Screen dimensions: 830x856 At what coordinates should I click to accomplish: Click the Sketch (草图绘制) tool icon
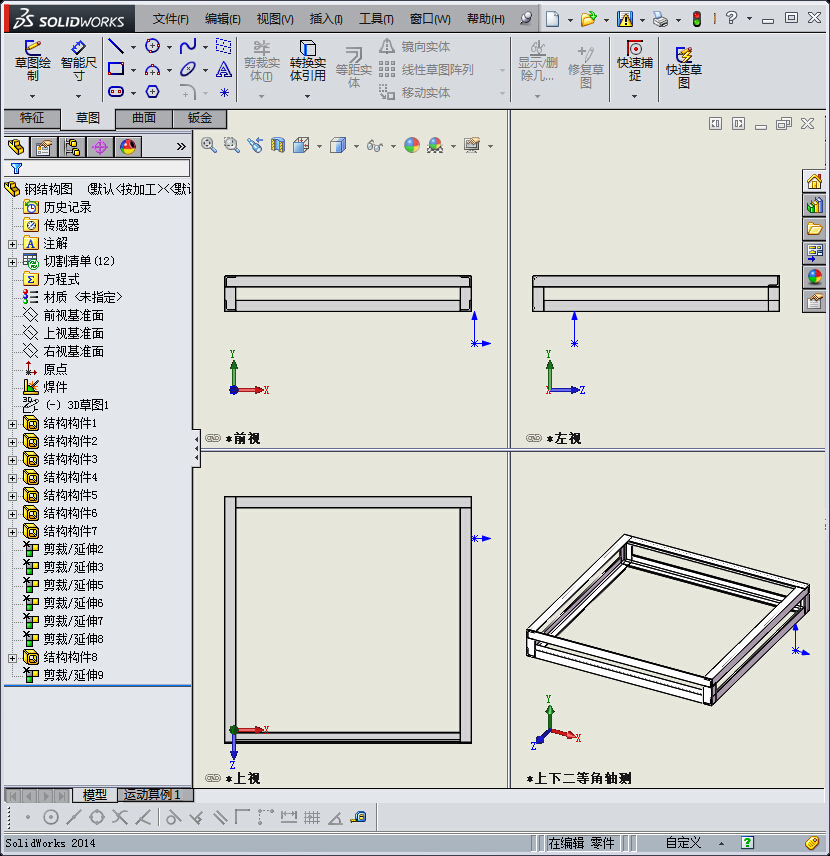(x=32, y=47)
